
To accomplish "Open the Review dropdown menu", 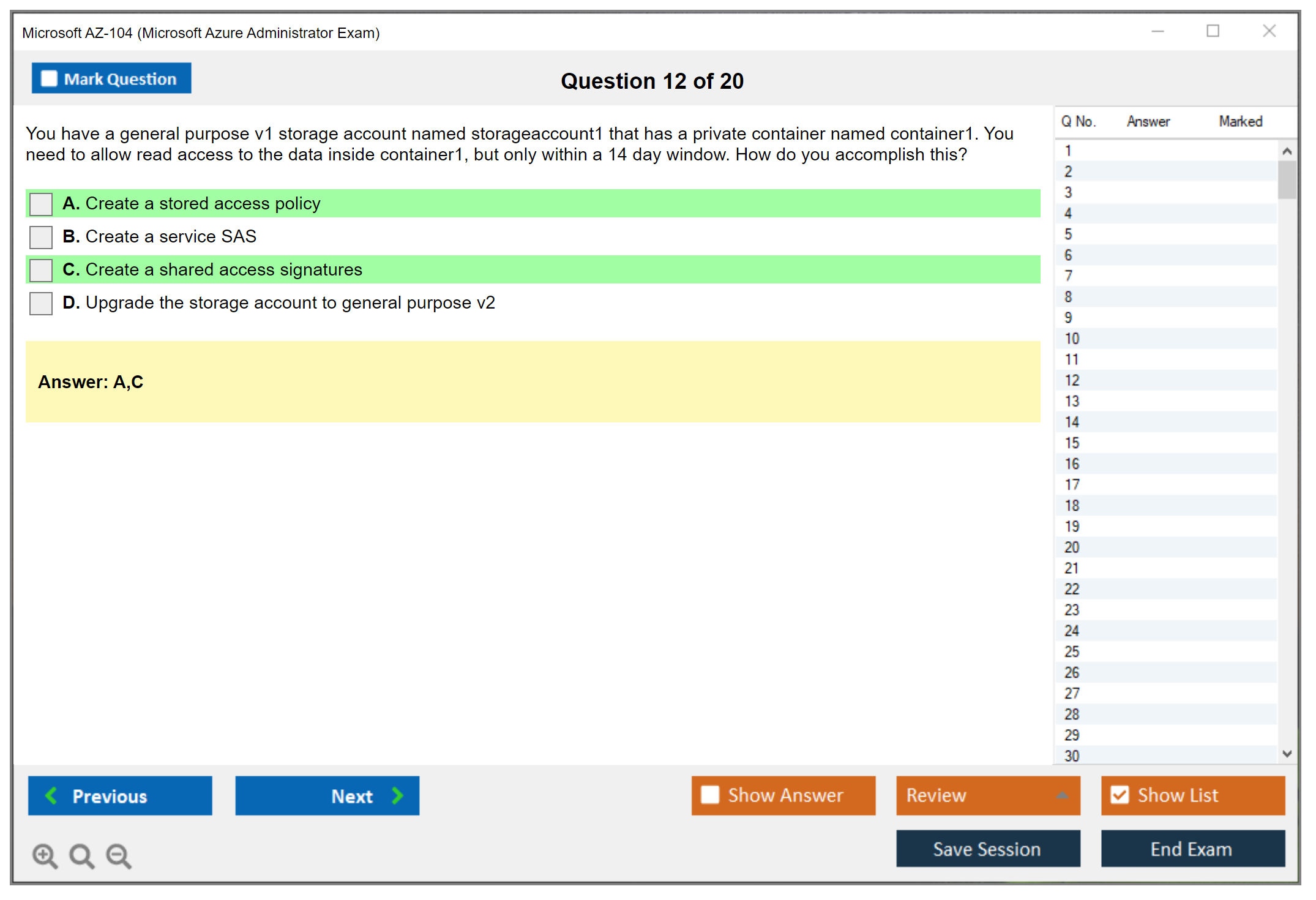I will 987,795.
